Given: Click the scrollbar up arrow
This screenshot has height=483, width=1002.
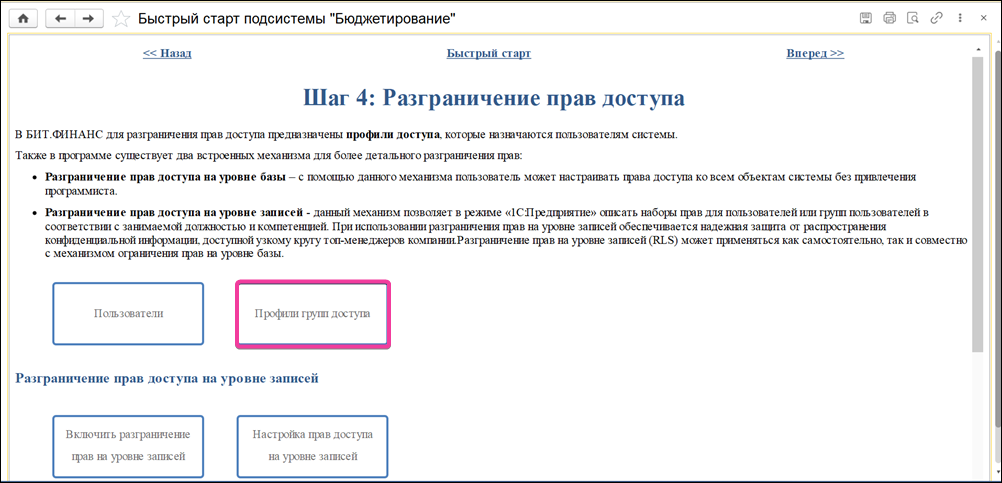Looking at the screenshot, I should coord(978,49).
